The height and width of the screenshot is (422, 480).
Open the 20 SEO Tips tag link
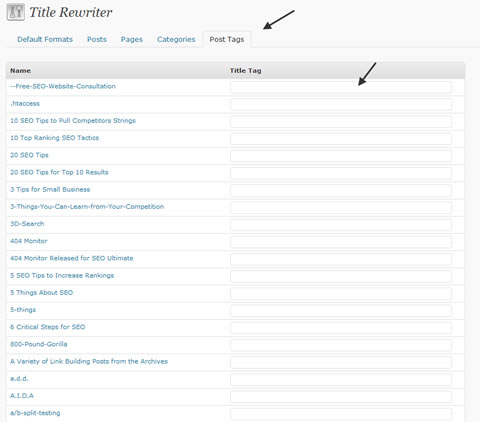[x=29, y=155]
